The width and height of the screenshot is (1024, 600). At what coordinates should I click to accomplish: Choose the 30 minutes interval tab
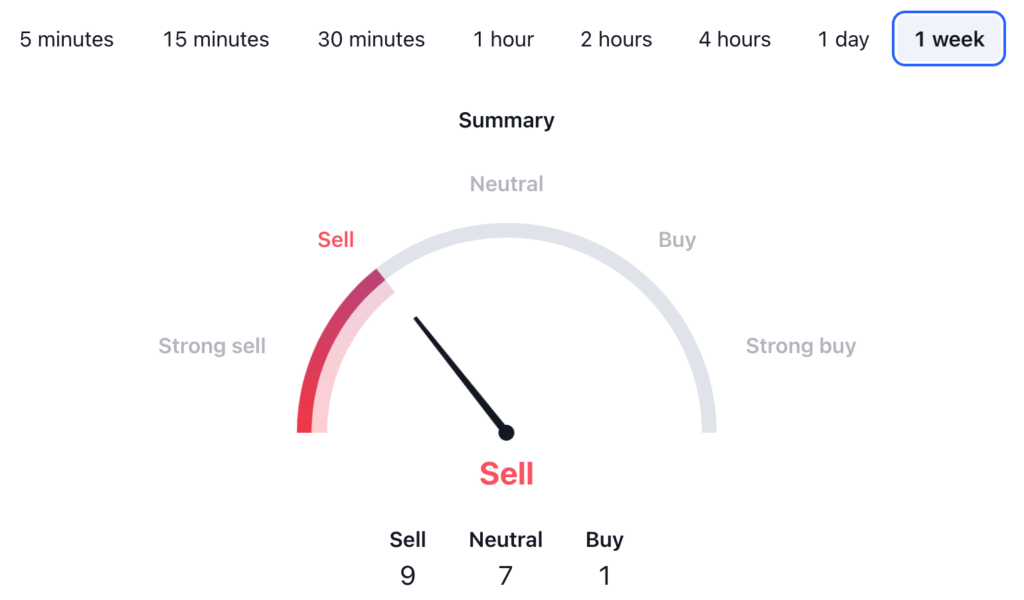[371, 40]
